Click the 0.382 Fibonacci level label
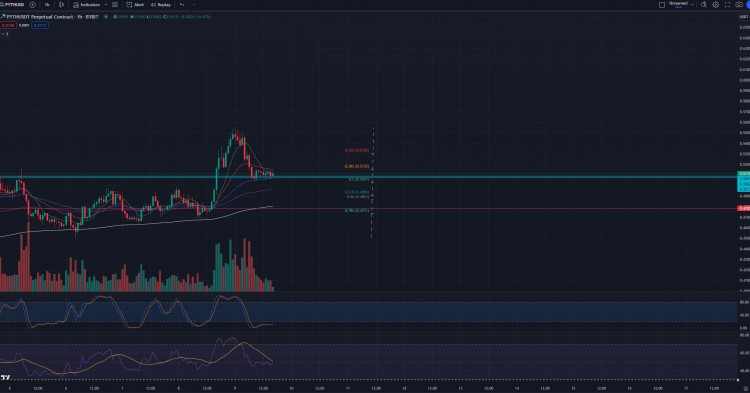The height and width of the screenshot is (393, 750). coord(357,166)
